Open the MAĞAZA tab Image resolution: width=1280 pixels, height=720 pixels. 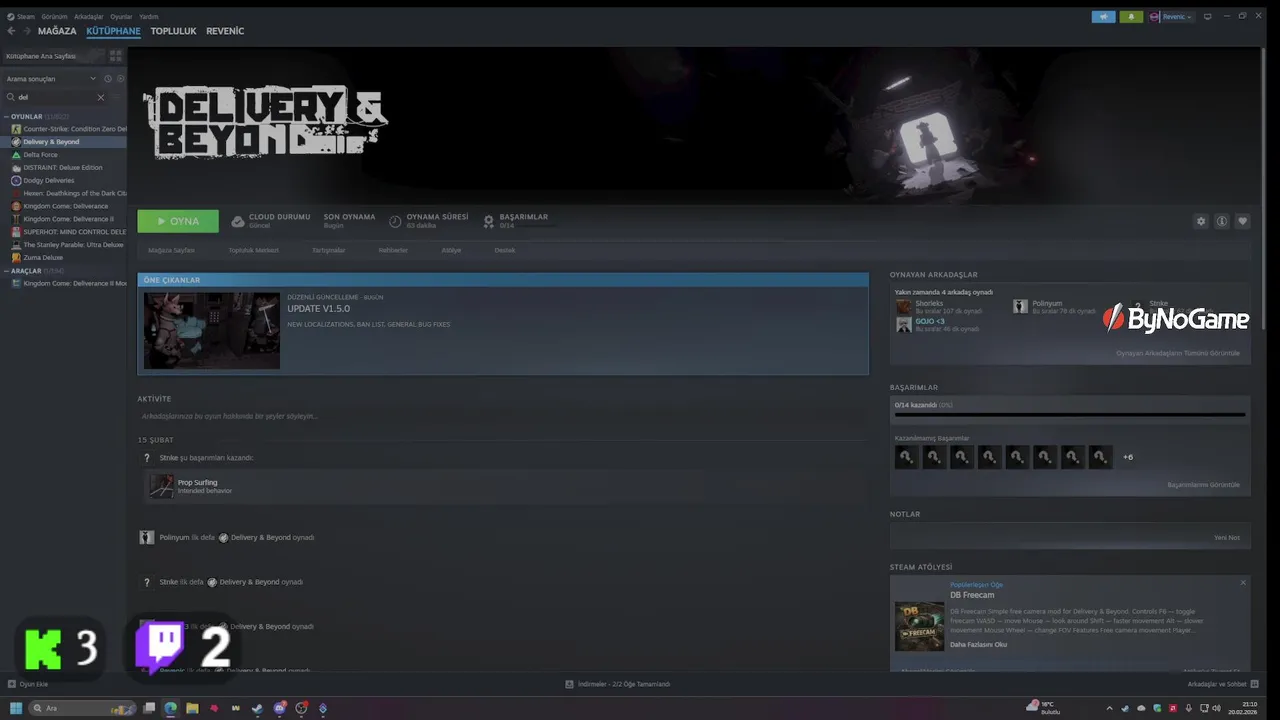point(57,31)
